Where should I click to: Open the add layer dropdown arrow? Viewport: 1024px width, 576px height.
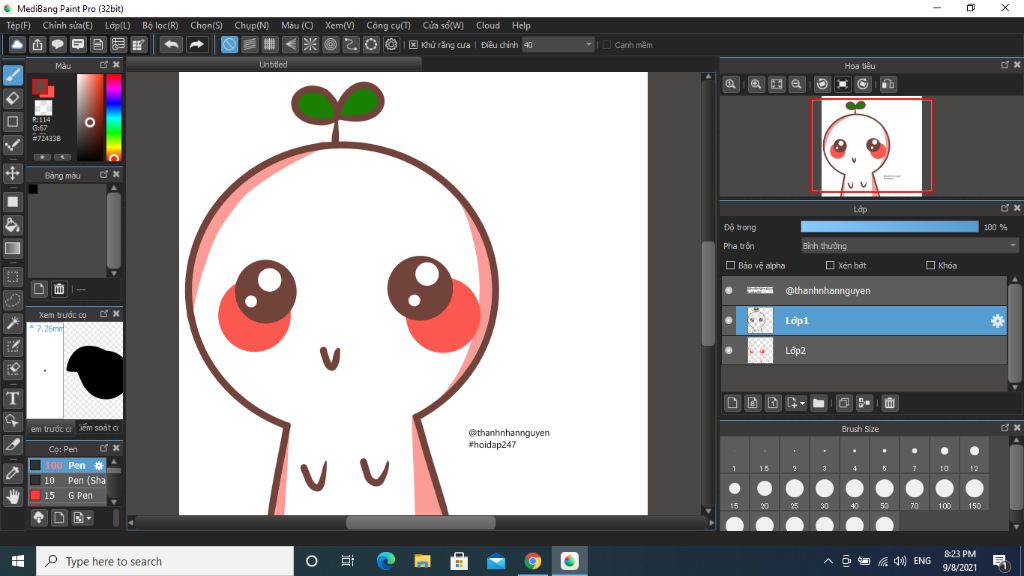coord(802,404)
